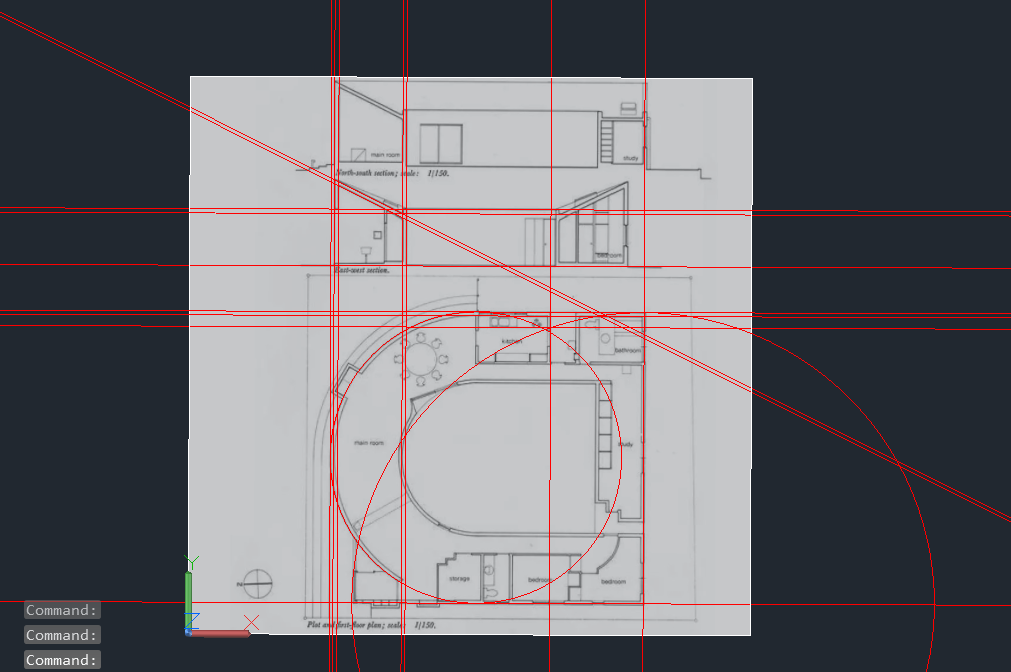The image size is (1011, 672).
Task: Click the 'North-south section; scale: 1/150.' caption
Action: click(393, 173)
